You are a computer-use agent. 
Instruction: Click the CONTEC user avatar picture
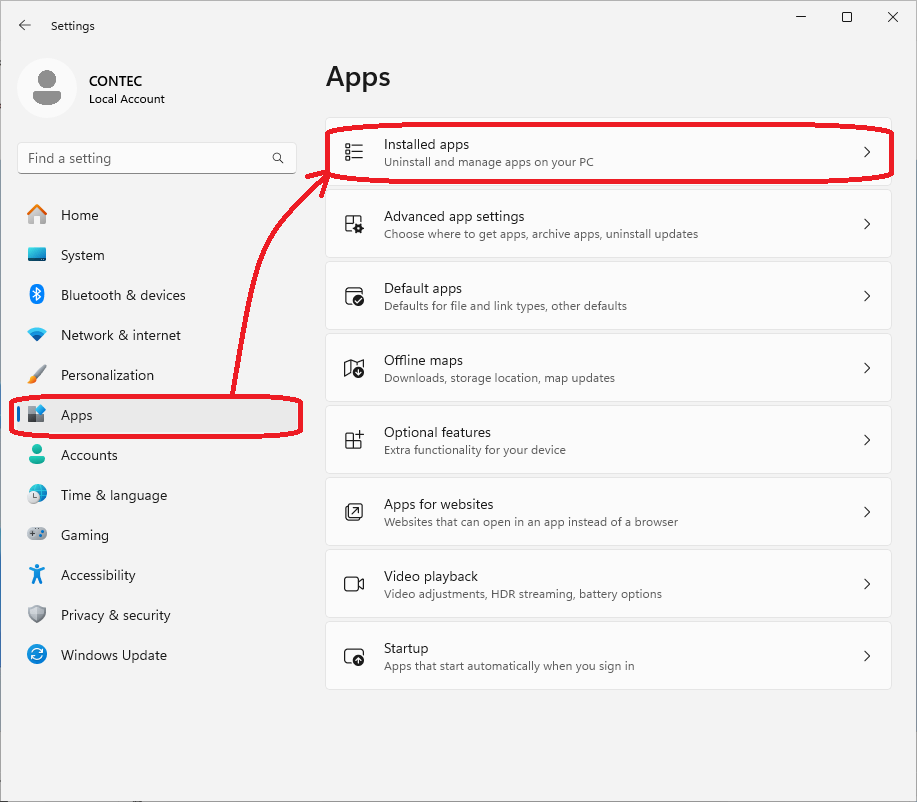coord(47,88)
